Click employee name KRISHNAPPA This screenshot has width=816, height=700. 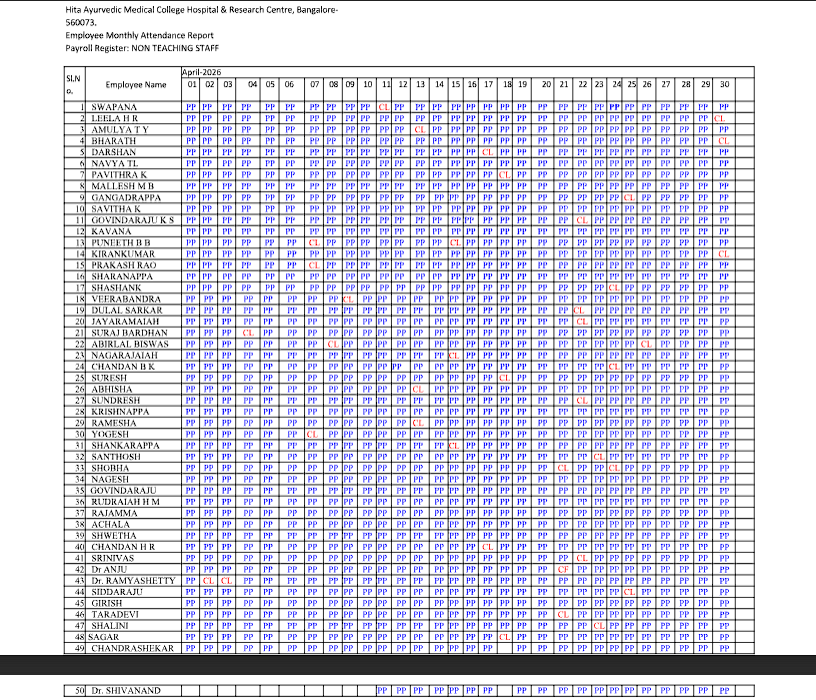[120, 412]
